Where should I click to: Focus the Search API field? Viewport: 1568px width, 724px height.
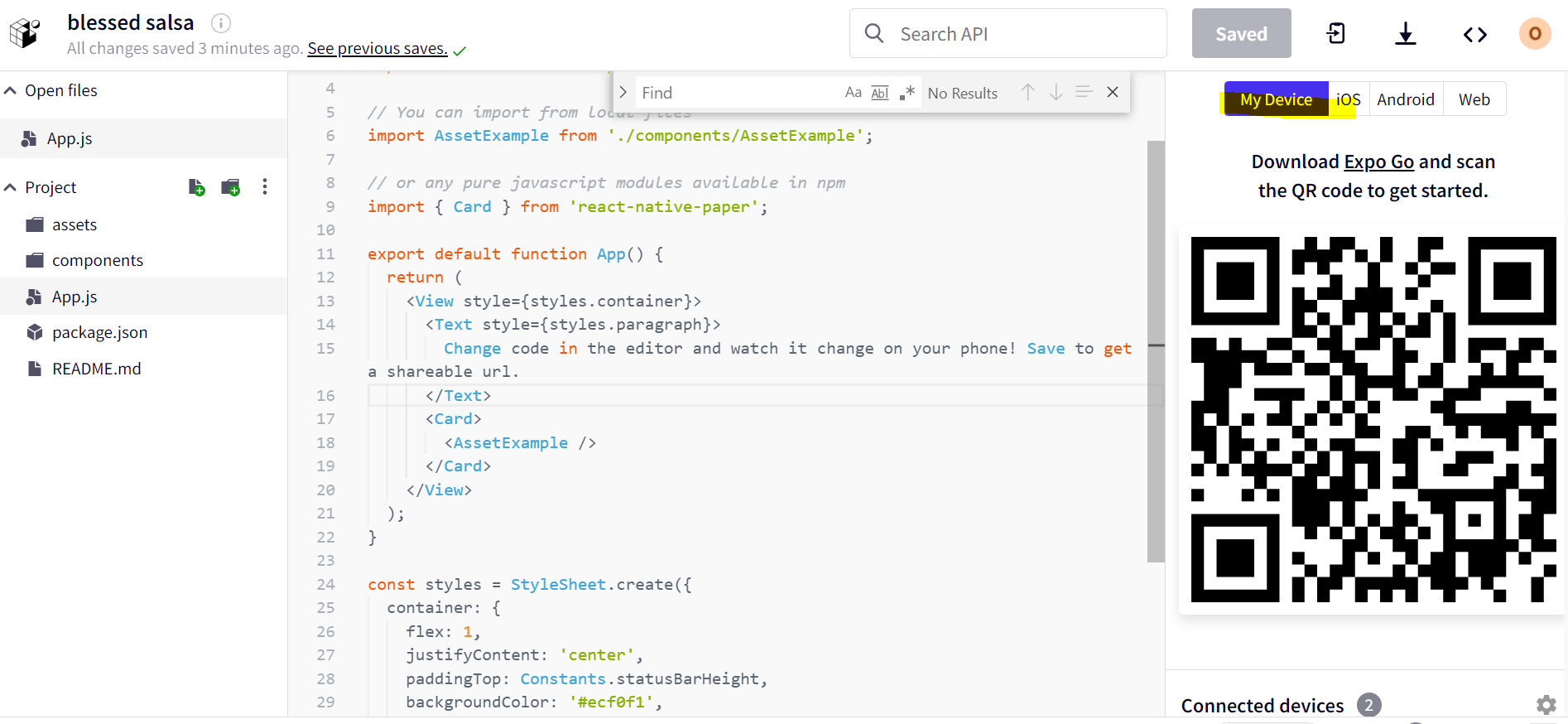[1008, 33]
